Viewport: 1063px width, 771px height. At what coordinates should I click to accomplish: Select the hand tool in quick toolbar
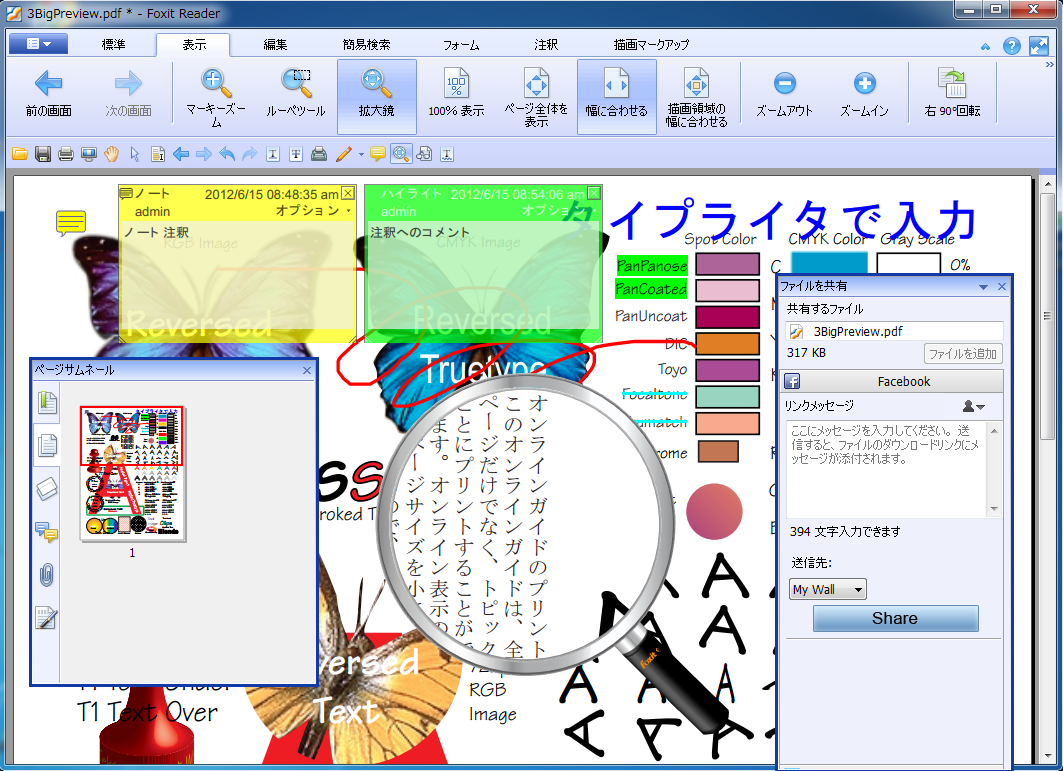[112, 155]
